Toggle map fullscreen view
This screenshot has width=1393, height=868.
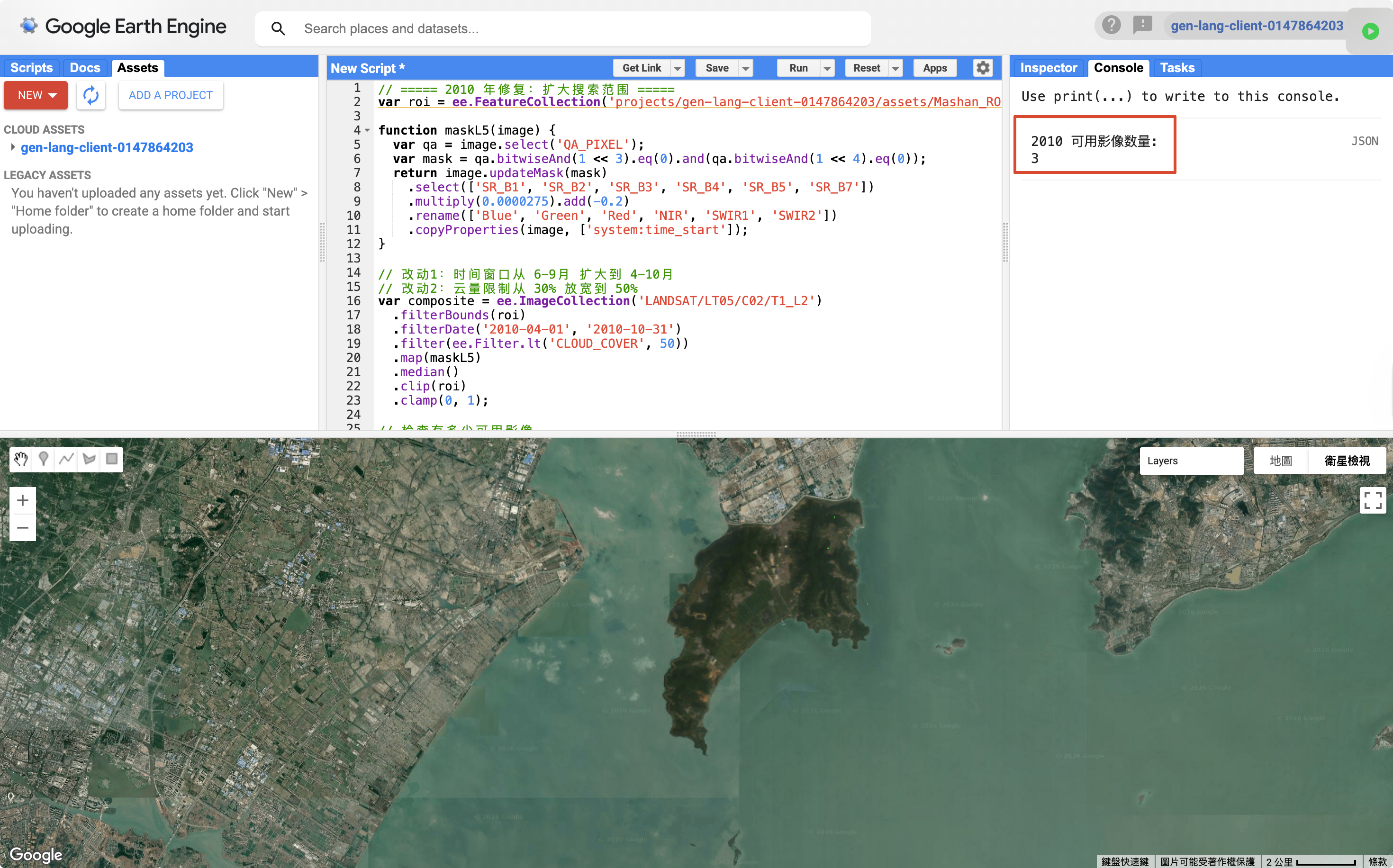[1372, 500]
